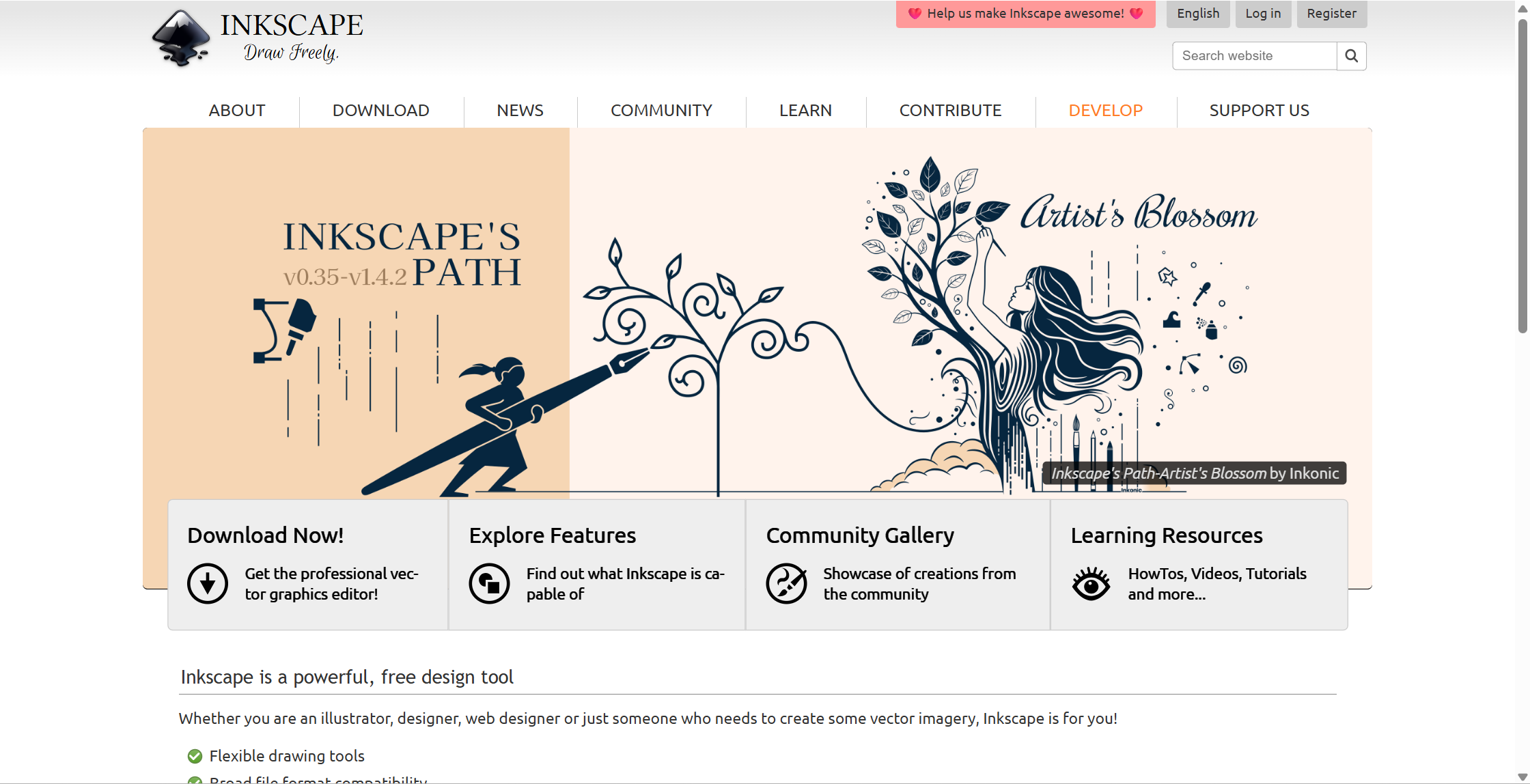The width and height of the screenshot is (1530, 784).
Task: Expand the LEARN menu
Action: coord(805,111)
